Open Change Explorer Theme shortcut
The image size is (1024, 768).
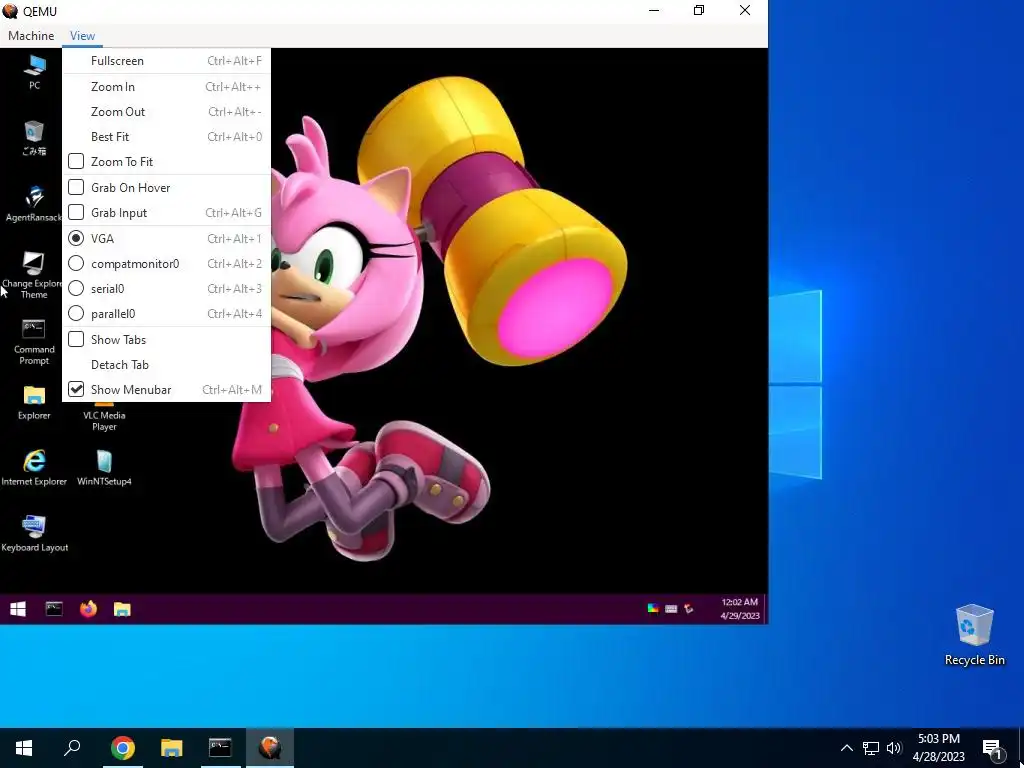(33, 275)
